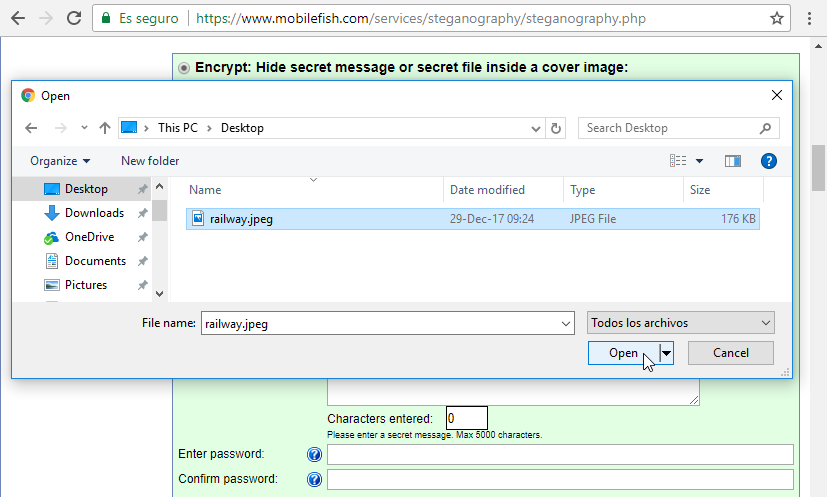
Task: Open the file type dropdown Todos los archivos
Action: [x=681, y=323]
